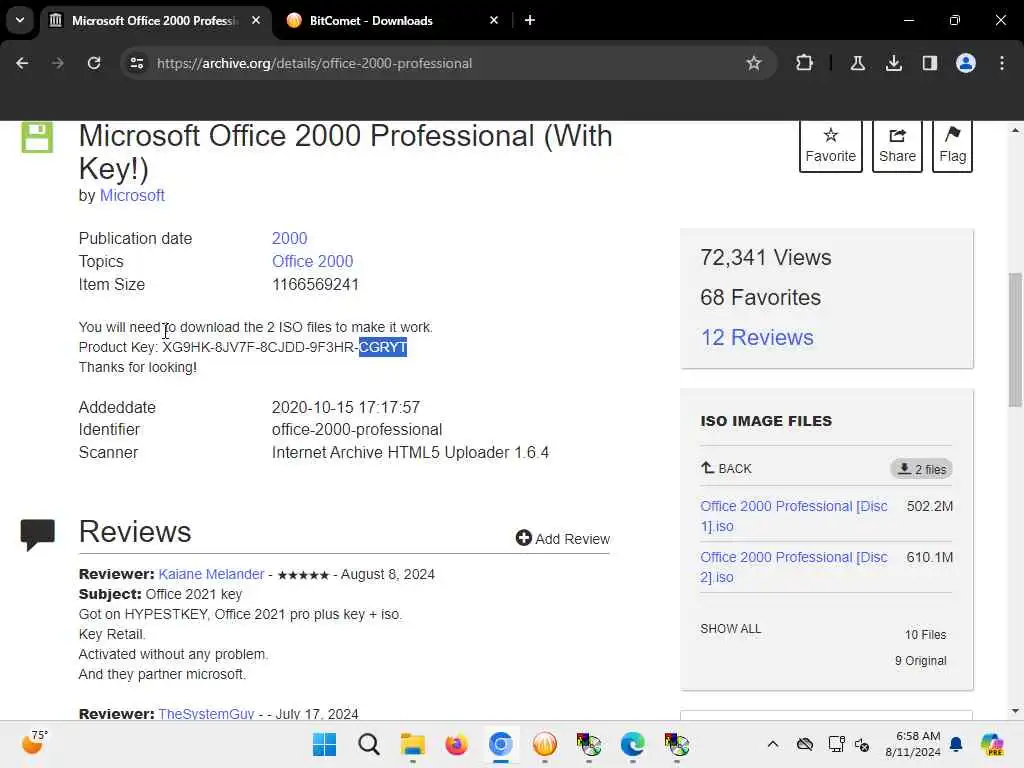Reload the archive.org page

tap(94, 63)
